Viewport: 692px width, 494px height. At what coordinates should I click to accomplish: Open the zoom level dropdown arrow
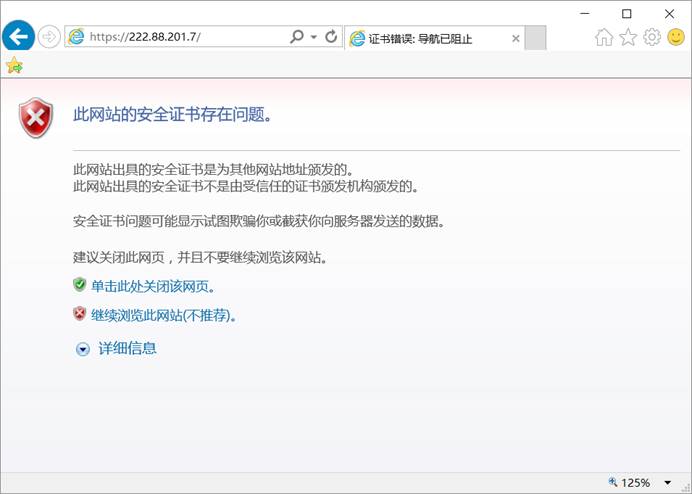point(667,483)
